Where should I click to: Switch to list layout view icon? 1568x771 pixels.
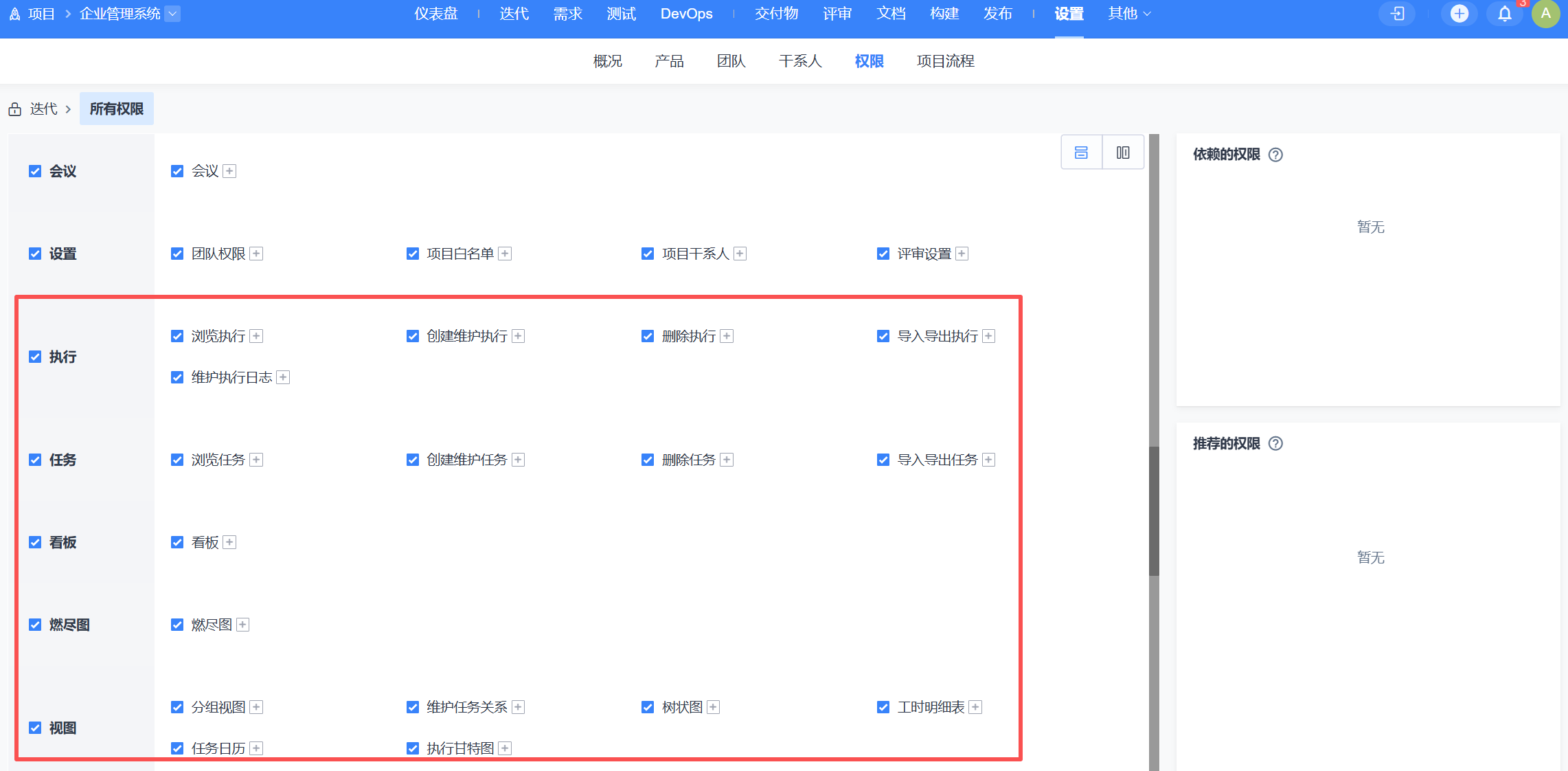1081,153
